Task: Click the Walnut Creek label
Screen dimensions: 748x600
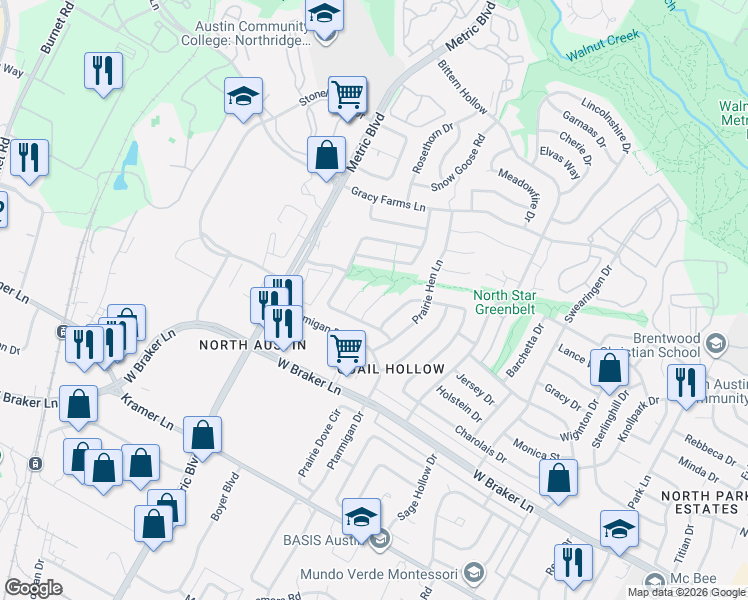Action: 603,45
